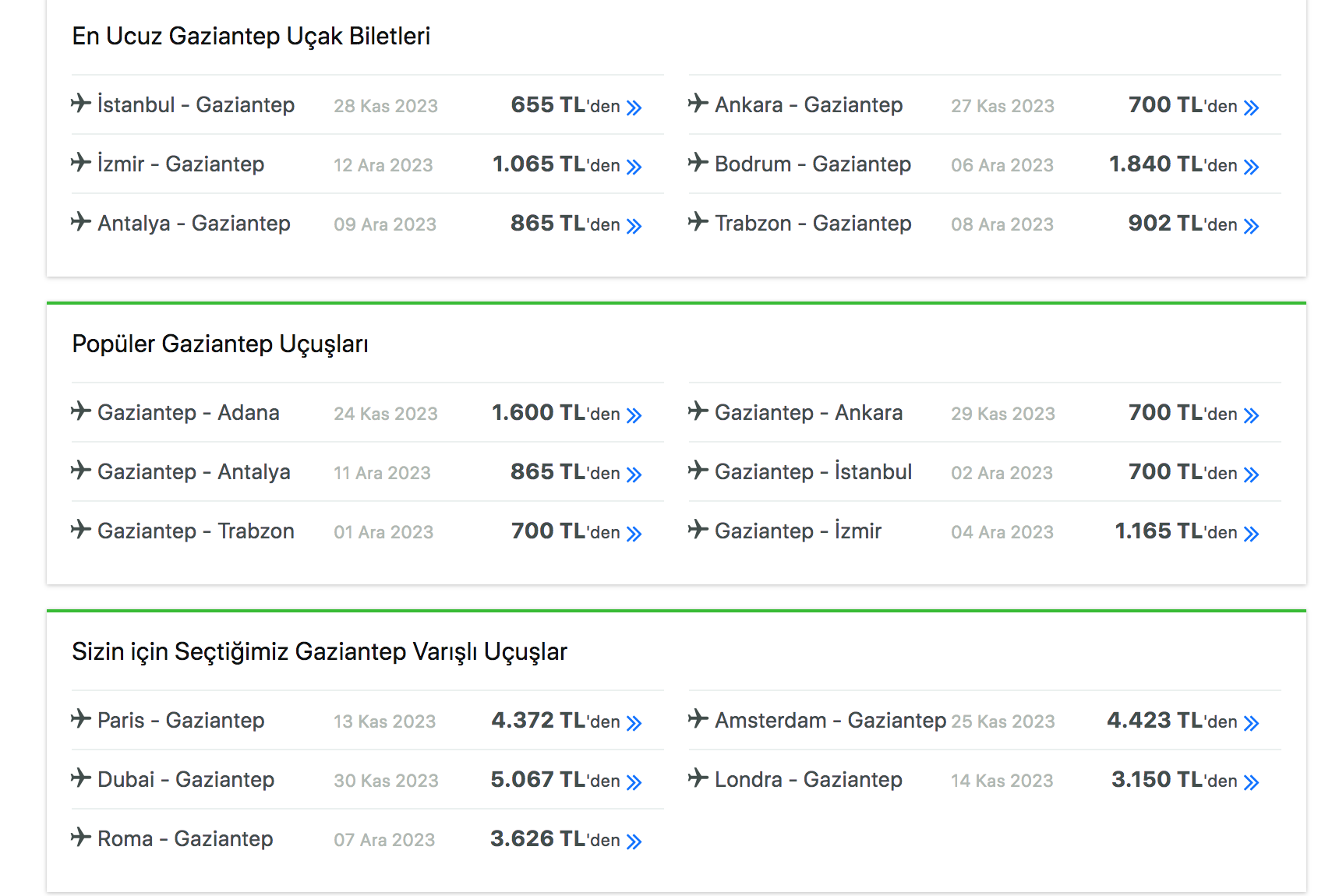Click the airplane icon beside Gaziantep - Adana
1325x896 pixels.
pos(81,411)
